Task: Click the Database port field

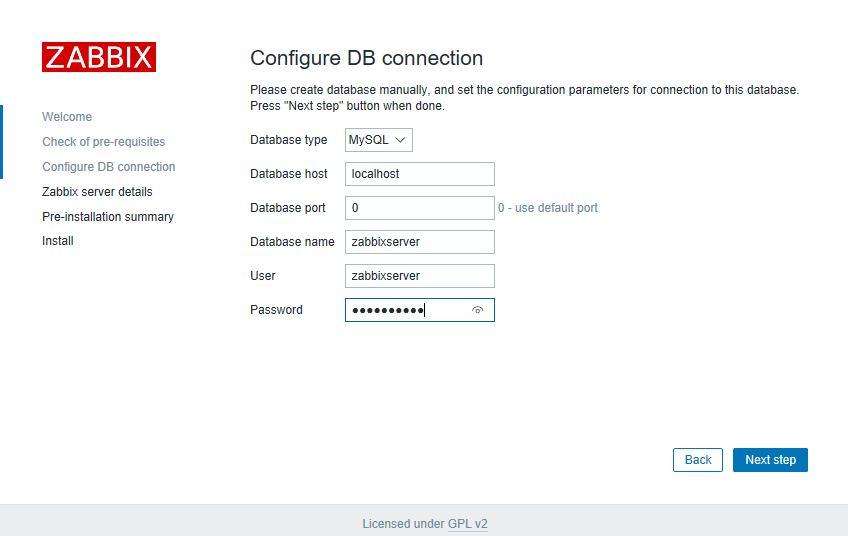Action: pyautogui.click(x=420, y=208)
